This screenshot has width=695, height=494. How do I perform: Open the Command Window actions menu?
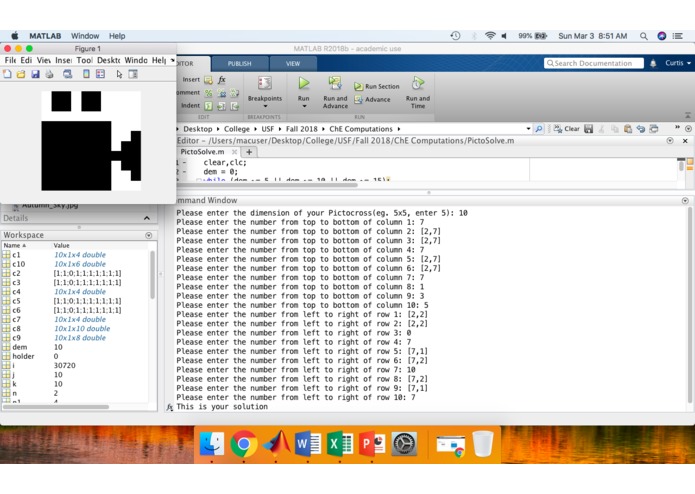(685, 201)
